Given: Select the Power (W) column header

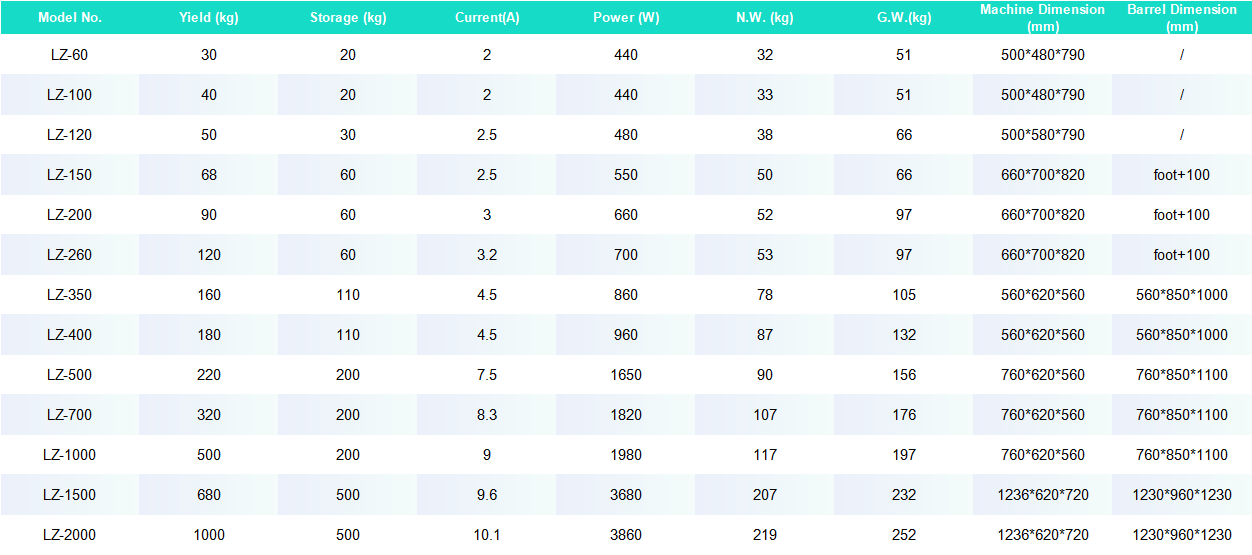Looking at the screenshot, I should coord(625,18).
